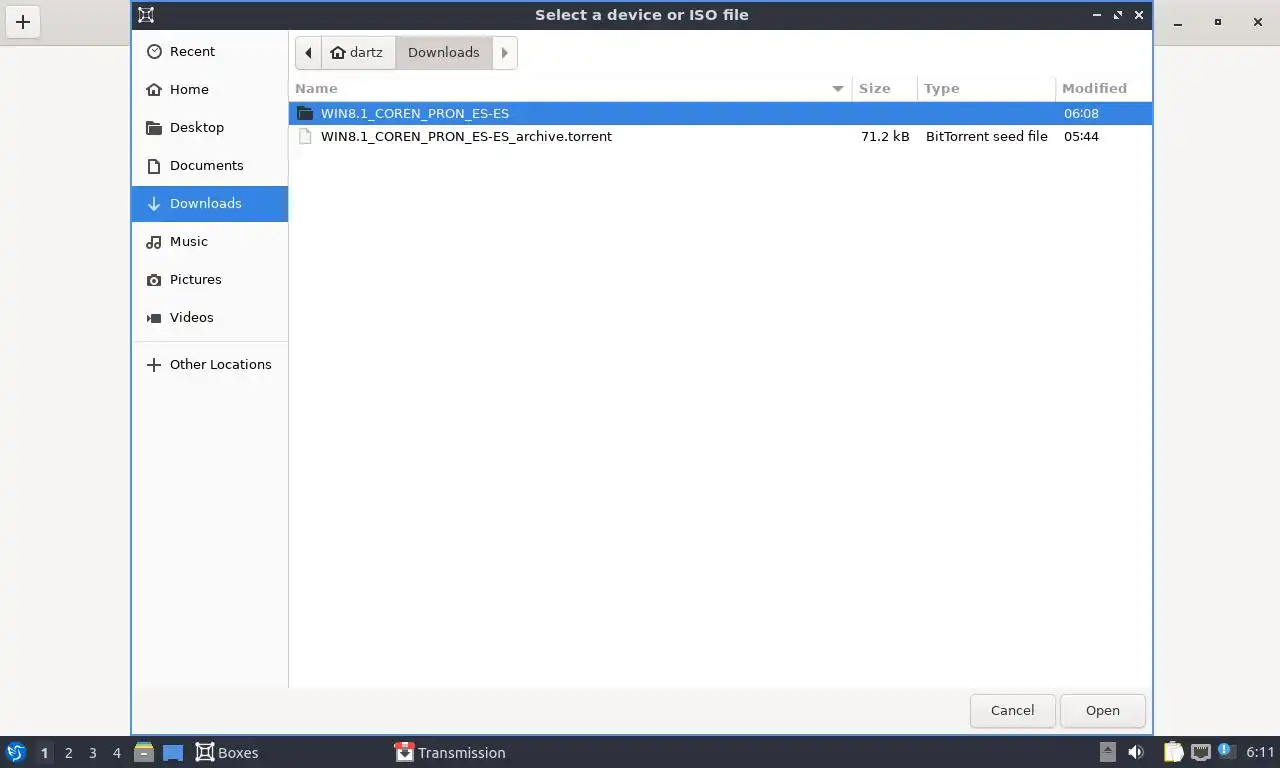
Task: Click the BitTorrent seed file type cell
Action: (x=987, y=136)
